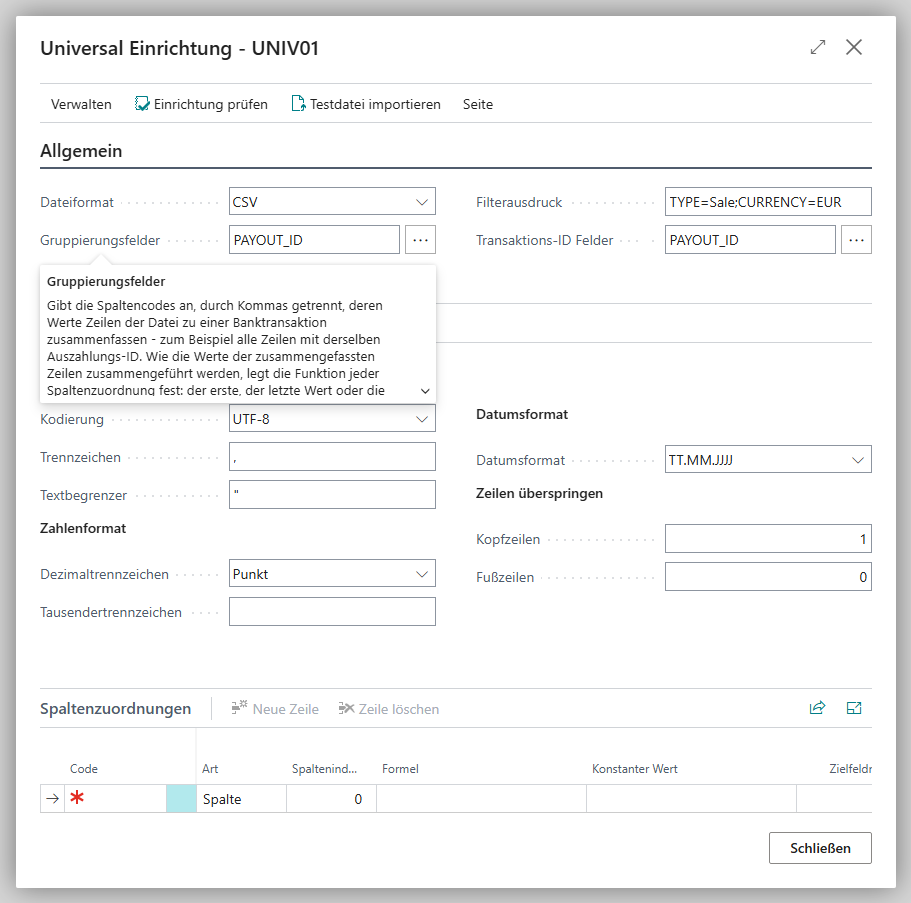Click the Formel column header
The width and height of the screenshot is (911, 903).
[x=400, y=769]
